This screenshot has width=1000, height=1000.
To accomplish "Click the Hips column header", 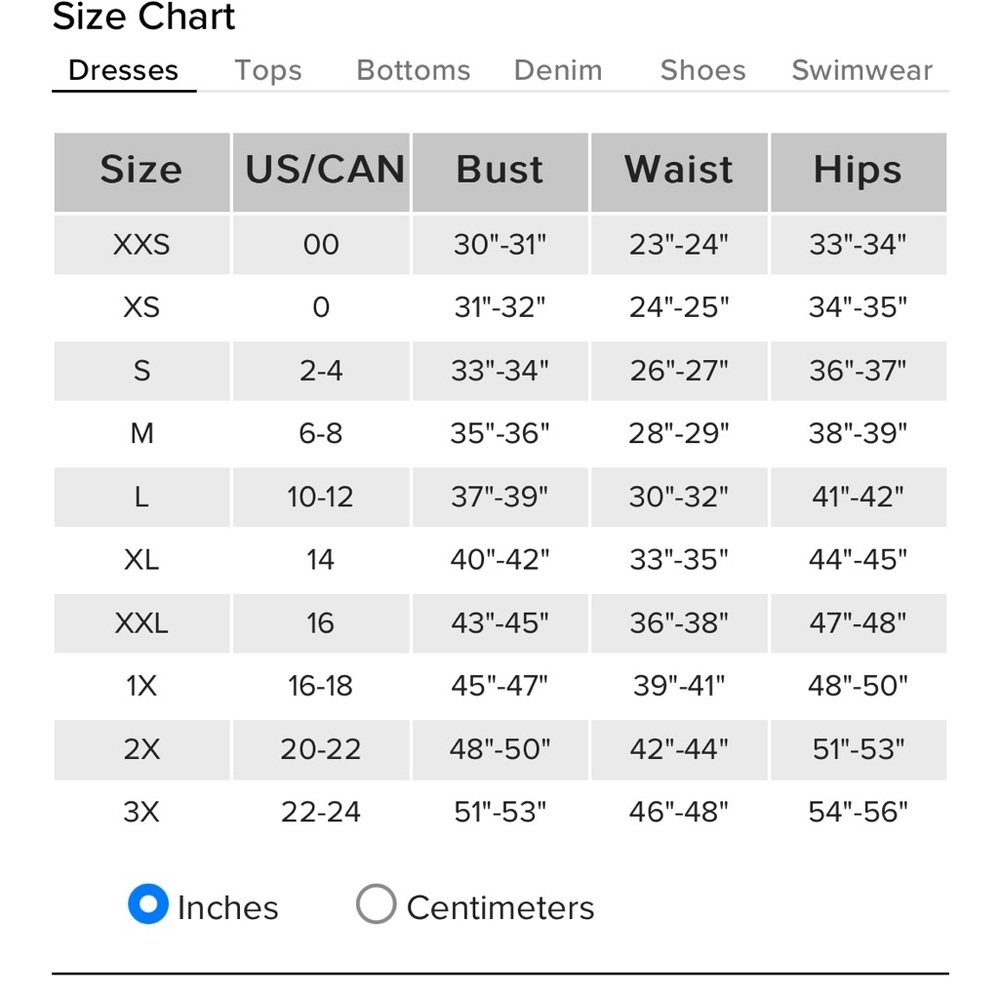I will (x=857, y=170).
